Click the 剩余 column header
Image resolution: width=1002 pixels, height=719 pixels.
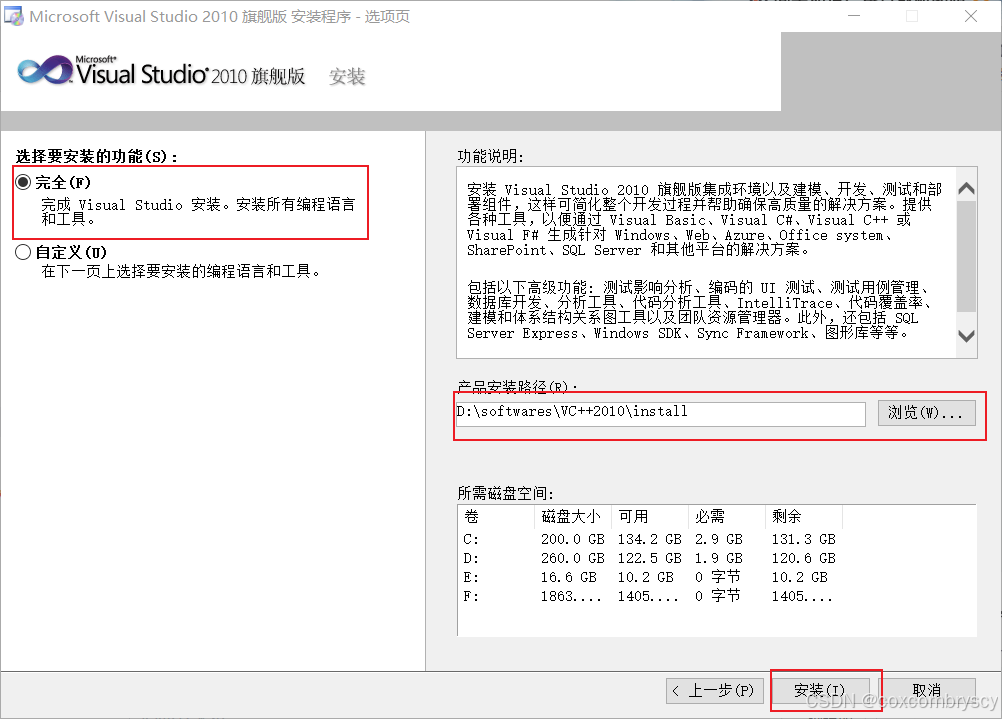(804, 516)
